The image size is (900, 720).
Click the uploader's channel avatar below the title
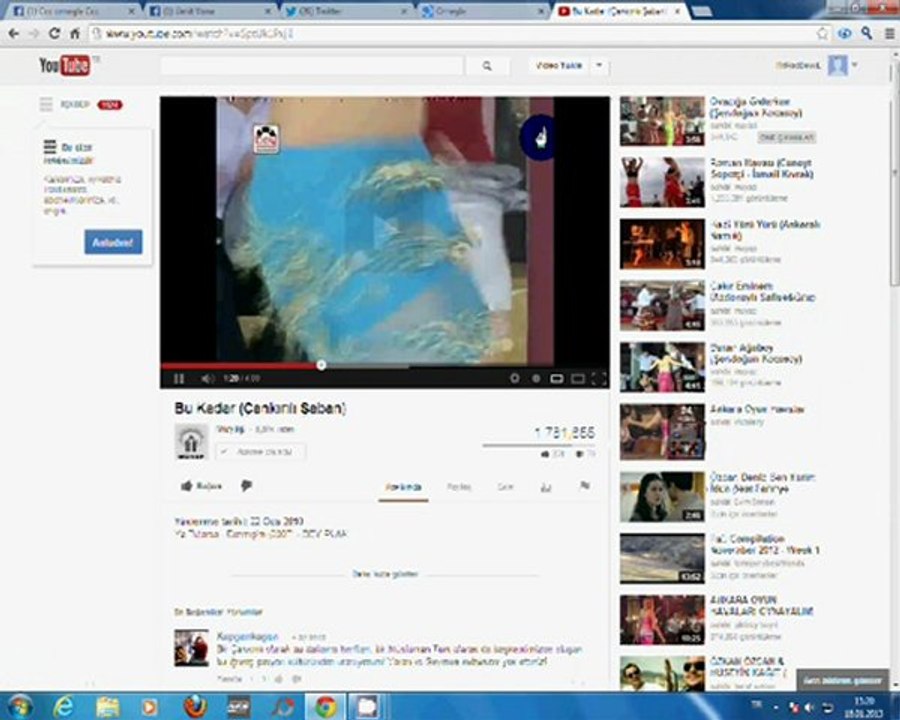tap(191, 442)
